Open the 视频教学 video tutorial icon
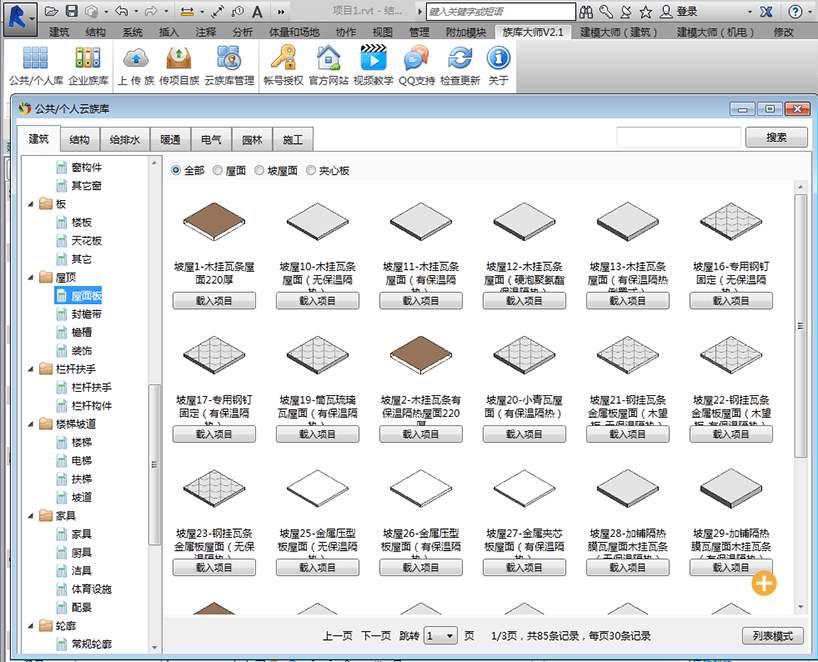 click(372, 59)
